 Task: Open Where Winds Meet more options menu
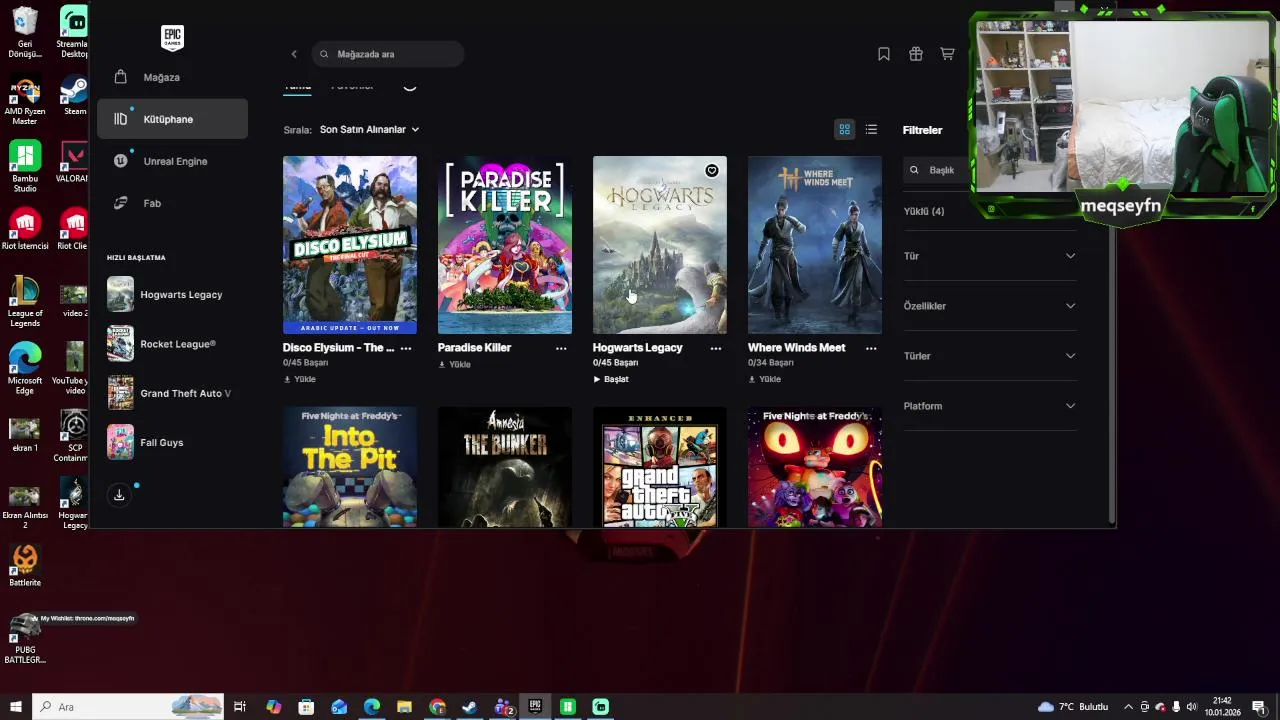coord(871,348)
